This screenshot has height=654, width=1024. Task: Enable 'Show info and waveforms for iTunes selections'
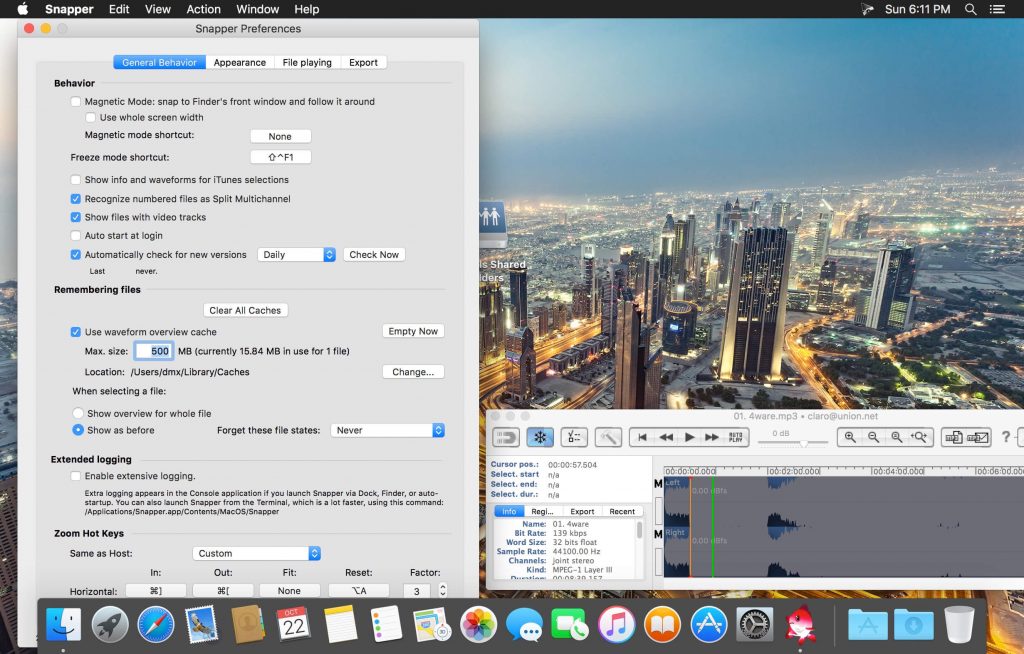[x=75, y=180]
